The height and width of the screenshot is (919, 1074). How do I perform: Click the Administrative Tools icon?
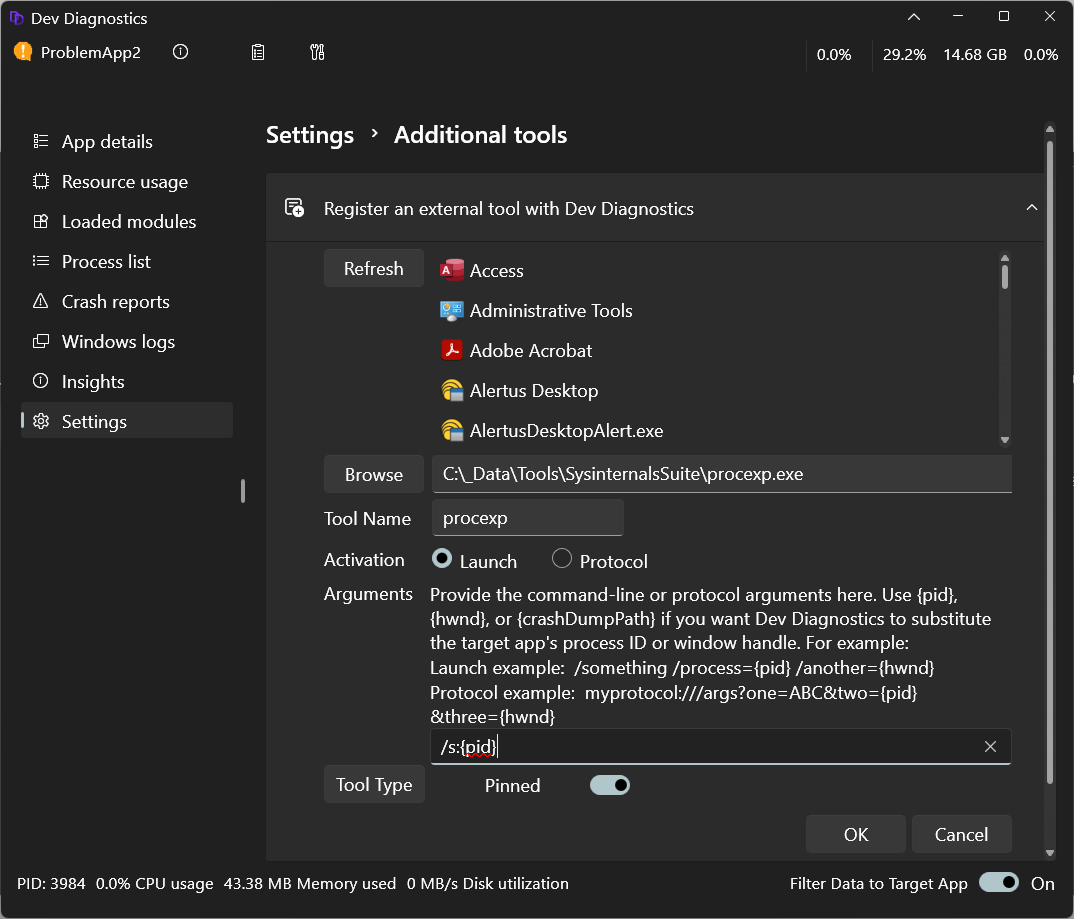pos(451,310)
